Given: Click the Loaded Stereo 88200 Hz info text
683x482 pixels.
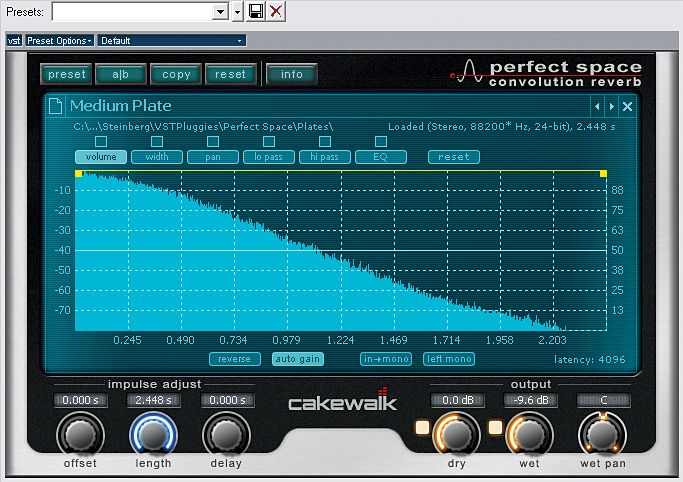Looking at the screenshot, I should coord(502,127).
